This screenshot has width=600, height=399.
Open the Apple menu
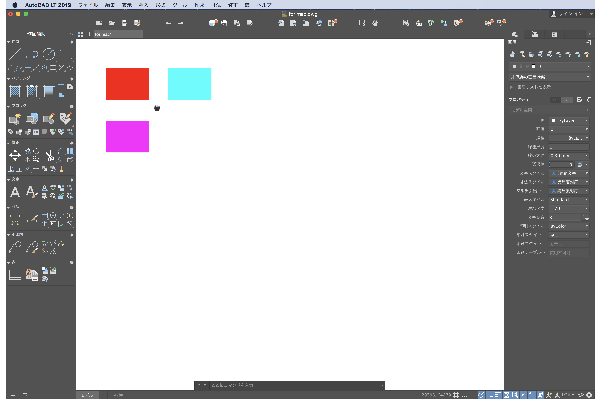(x=15, y=5)
